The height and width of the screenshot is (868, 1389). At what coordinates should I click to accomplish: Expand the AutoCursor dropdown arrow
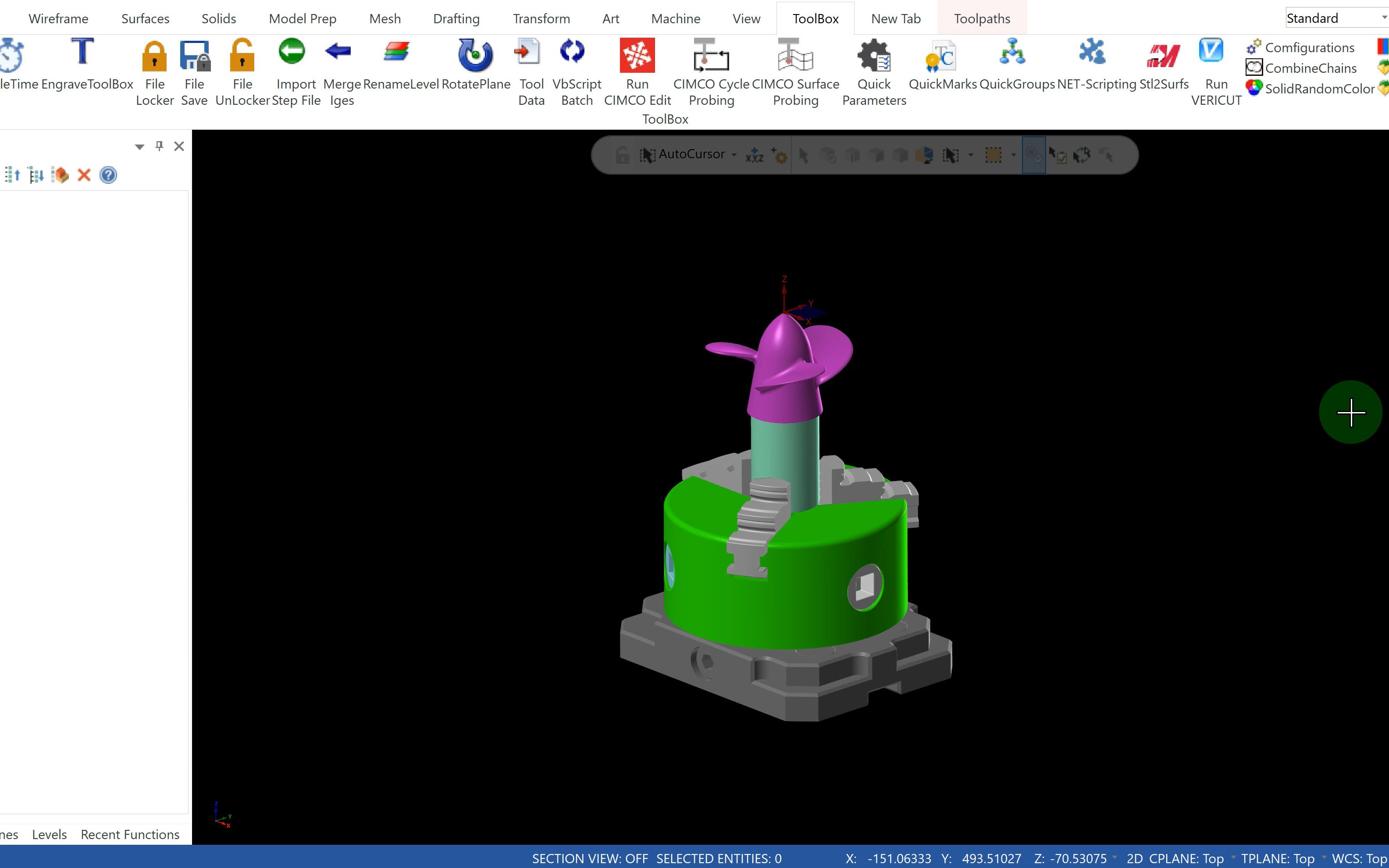[x=734, y=155]
